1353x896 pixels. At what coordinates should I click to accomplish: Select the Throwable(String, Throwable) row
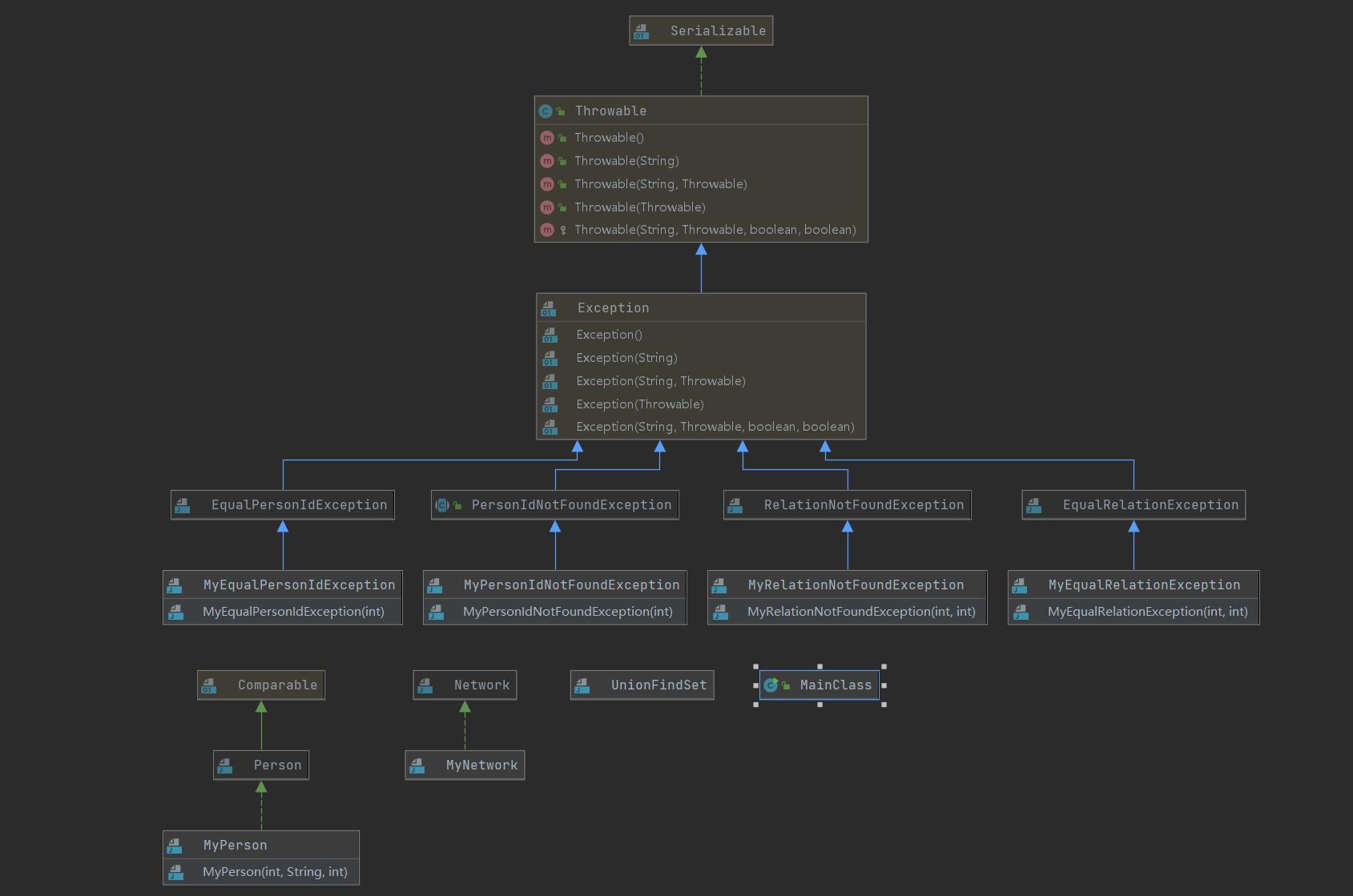pos(701,184)
